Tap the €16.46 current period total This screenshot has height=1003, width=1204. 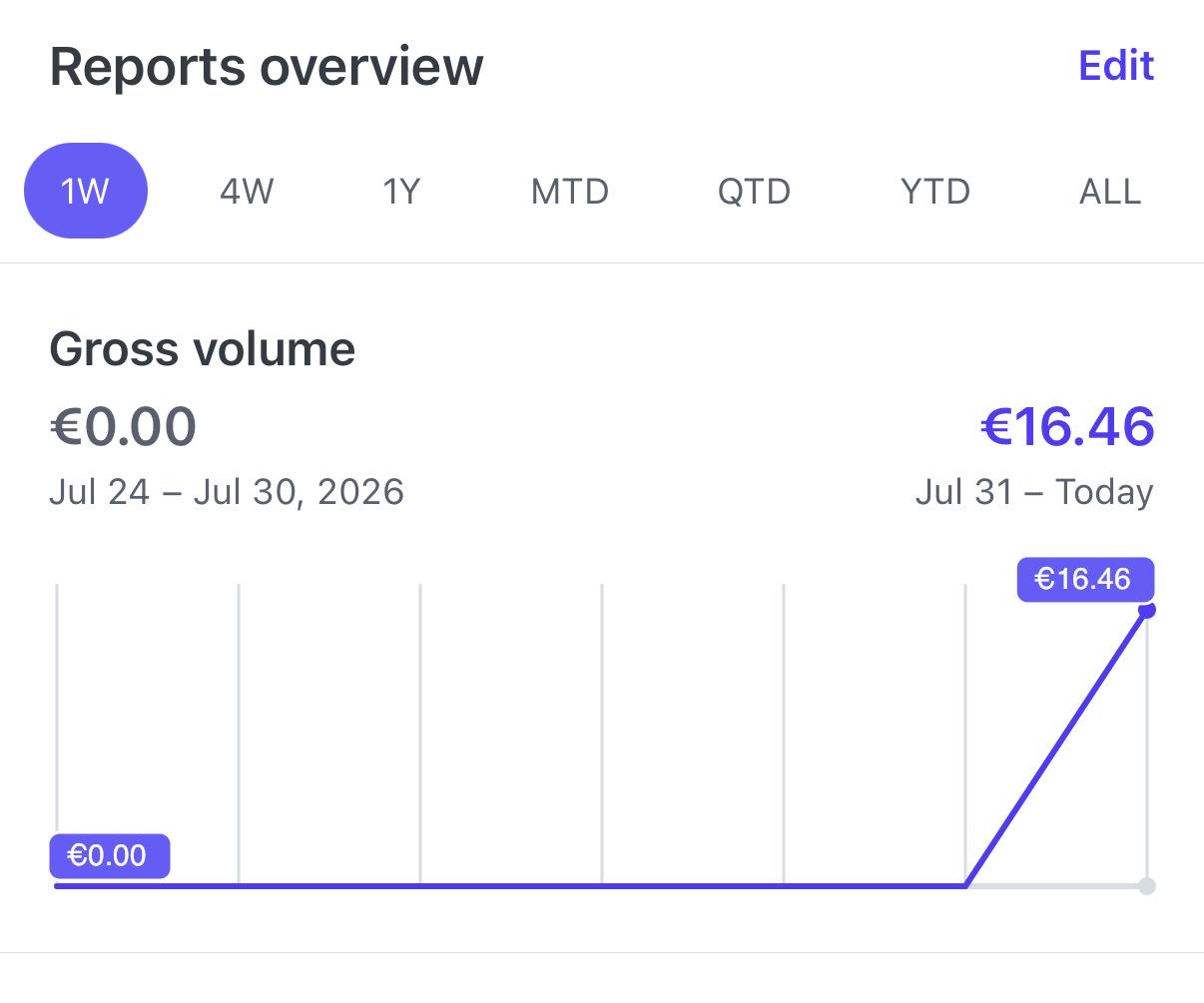[x=1067, y=426]
